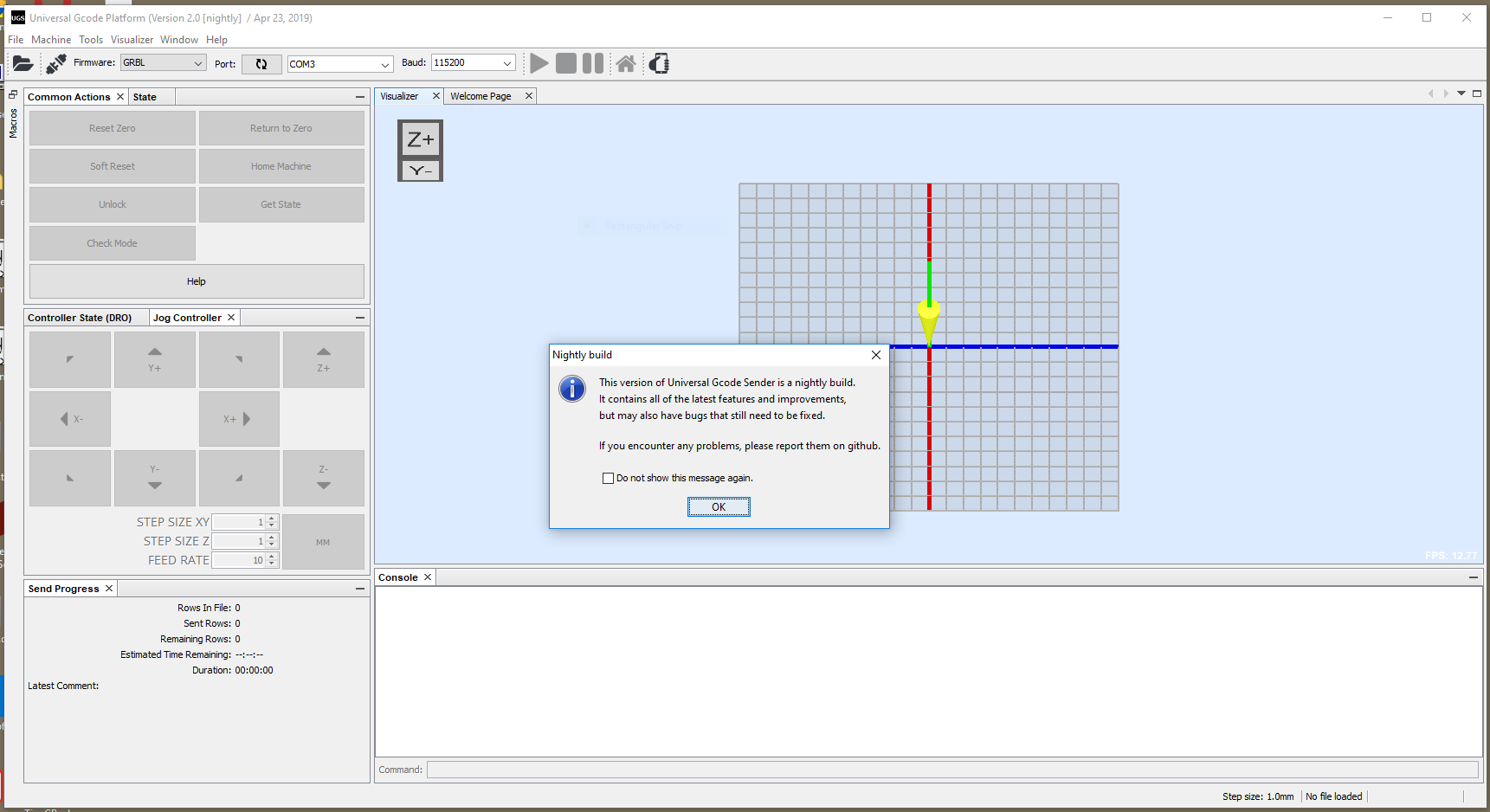Click the Home machine house icon
The width and height of the screenshot is (1490, 812).
click(x=626, y=63)
